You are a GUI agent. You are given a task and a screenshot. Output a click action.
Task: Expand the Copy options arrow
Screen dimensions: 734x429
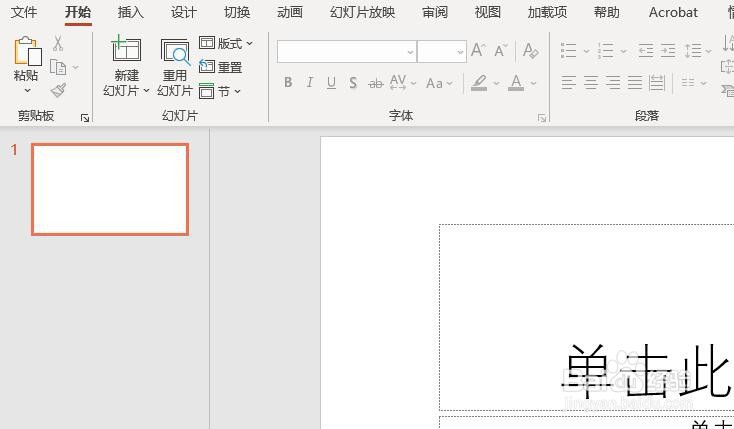tap(75, 67)
